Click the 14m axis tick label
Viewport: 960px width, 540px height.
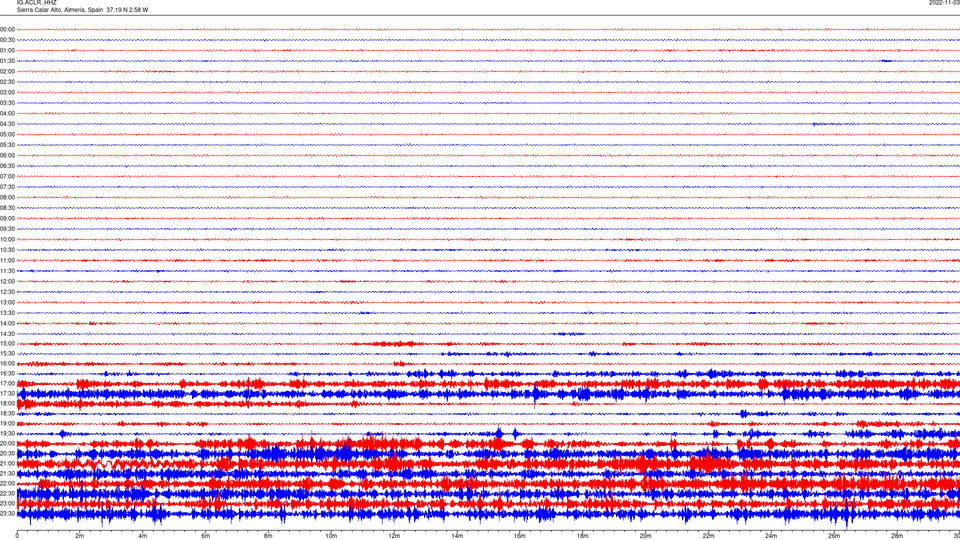pyautogui.click(x=457, y=536)
